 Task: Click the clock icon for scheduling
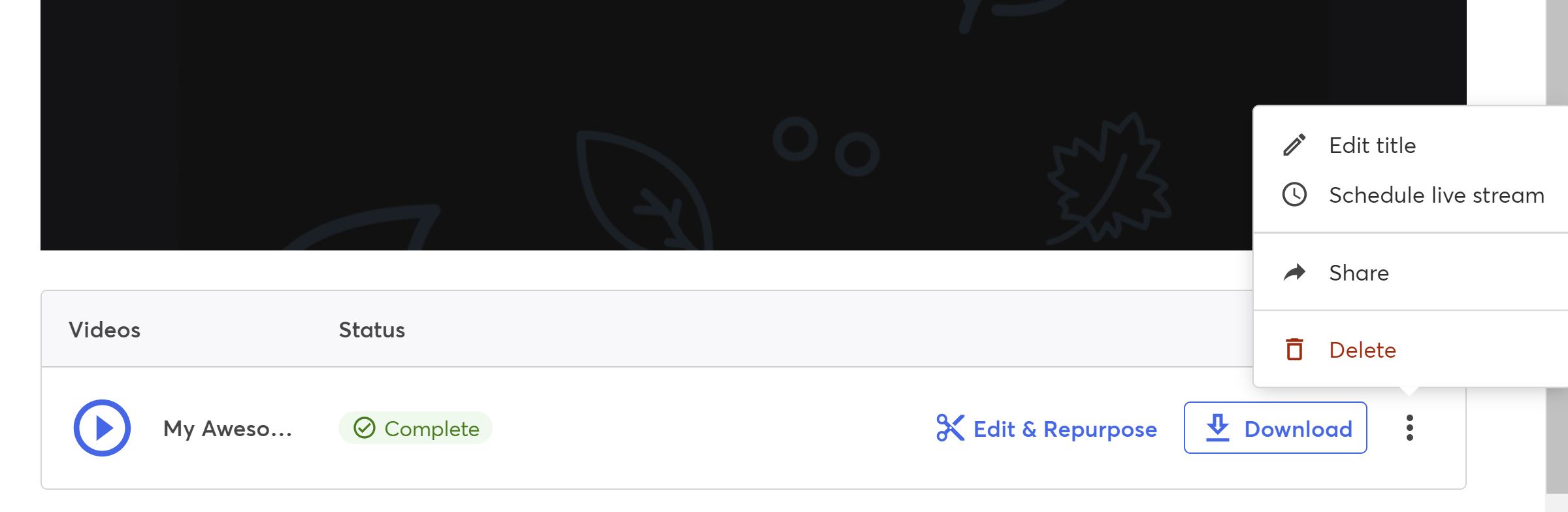point(1294,195)
